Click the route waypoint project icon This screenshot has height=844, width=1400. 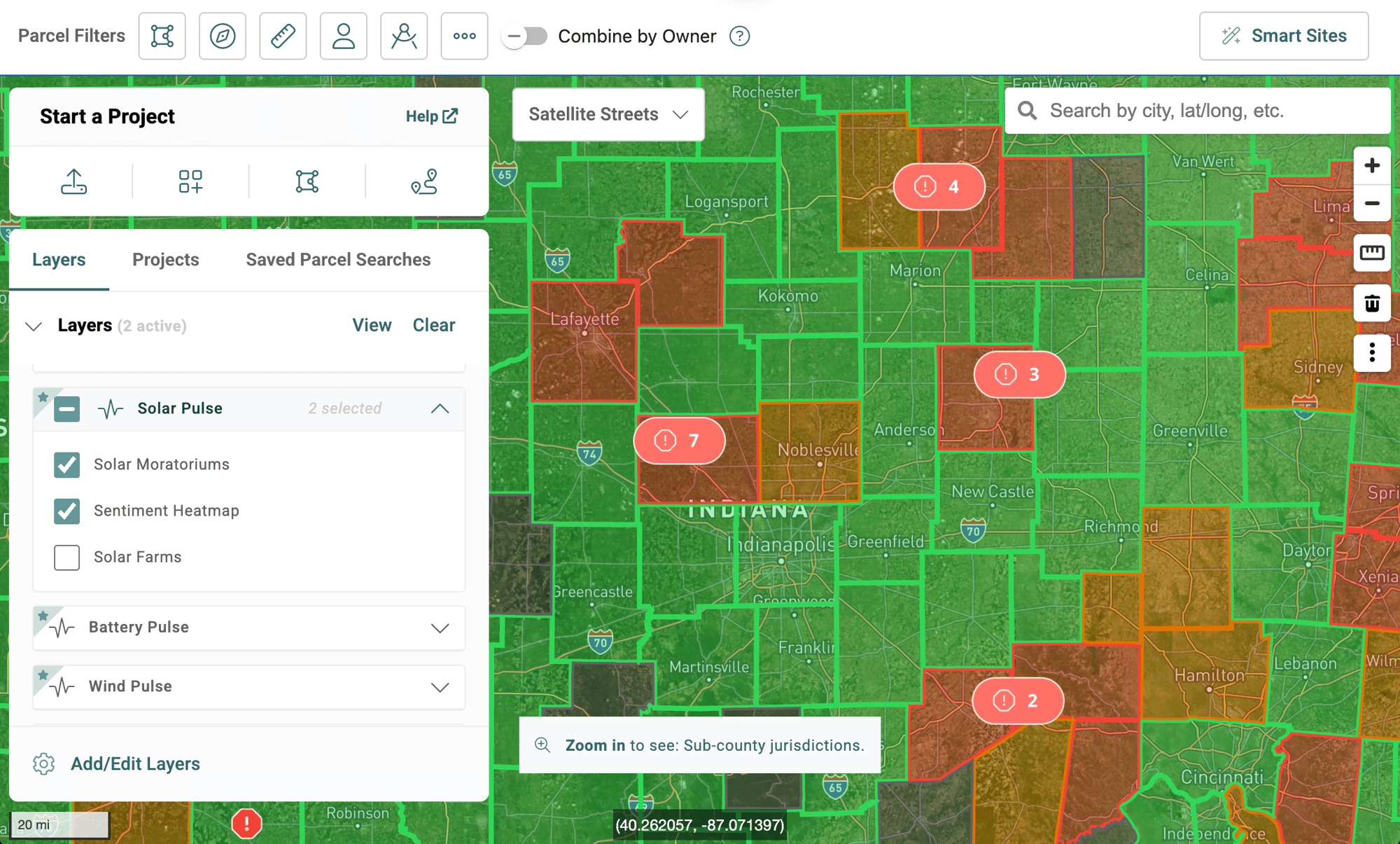pyautogui.click(x=424, y=181)
